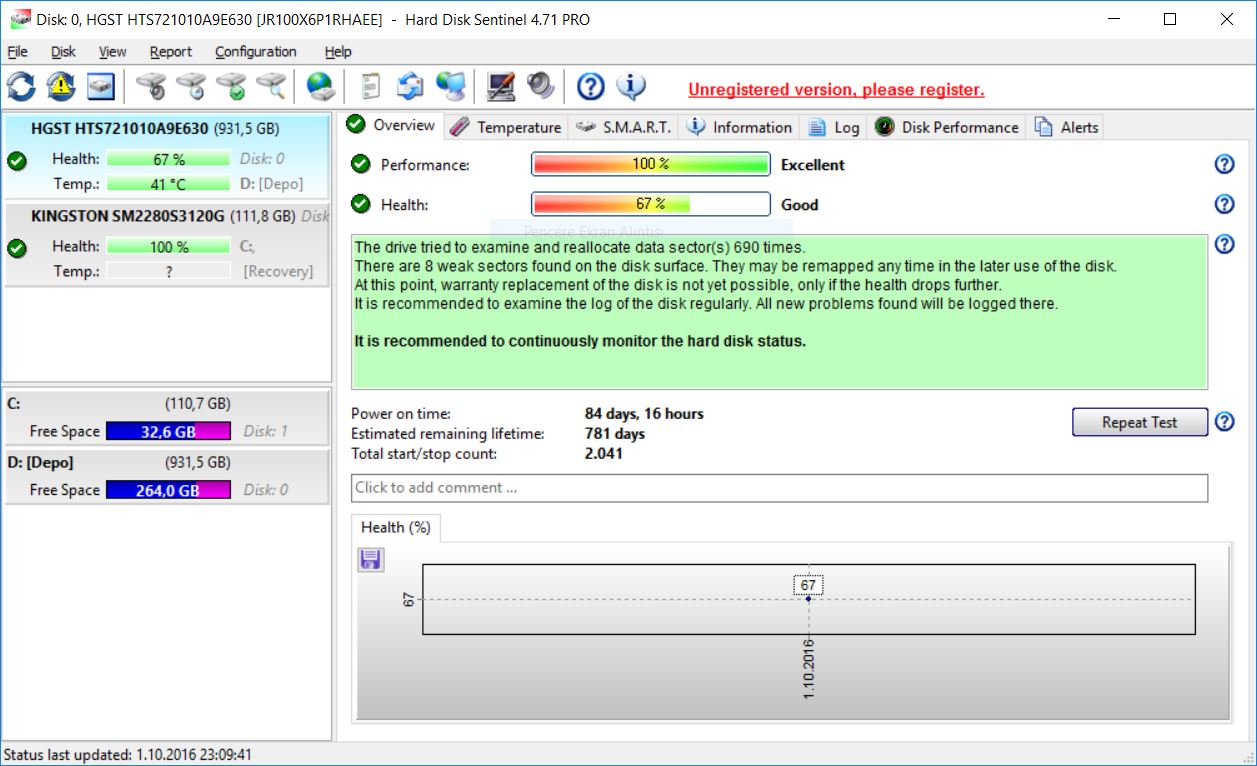This screenshot has height=766, width=1257.
Task: Switch to the Temperature tab
Action: tap(506, 127)
